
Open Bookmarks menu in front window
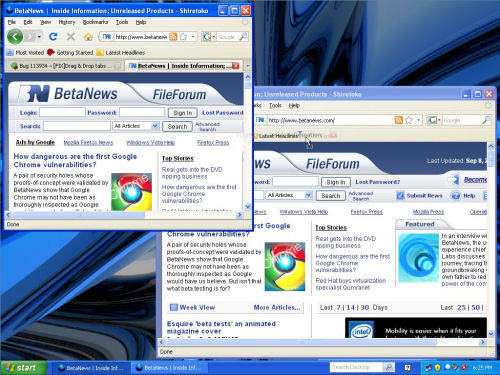click(95, 22)
